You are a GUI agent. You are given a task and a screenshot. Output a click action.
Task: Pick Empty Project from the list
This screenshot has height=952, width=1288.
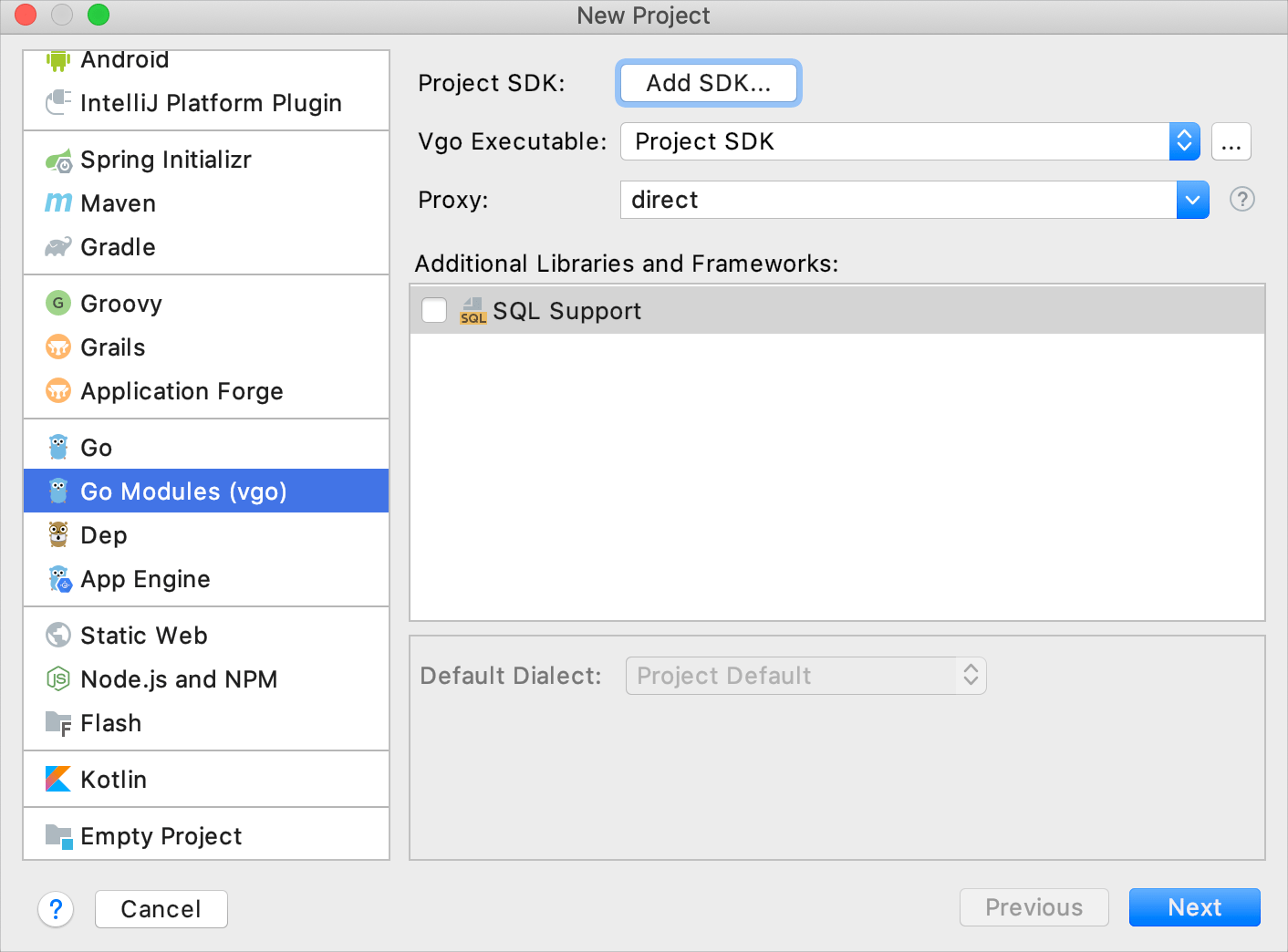[206, 835]
